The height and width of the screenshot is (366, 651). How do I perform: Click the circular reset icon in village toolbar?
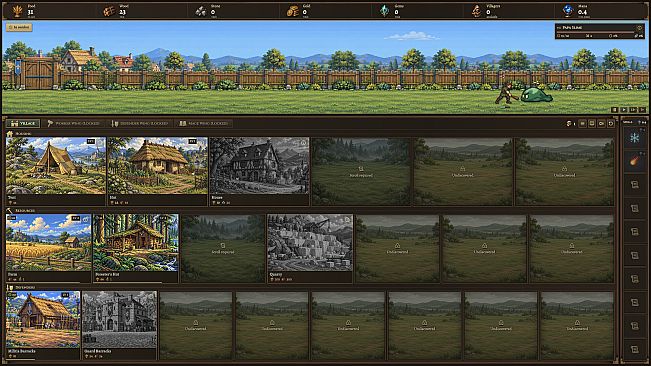coord(611,124)
